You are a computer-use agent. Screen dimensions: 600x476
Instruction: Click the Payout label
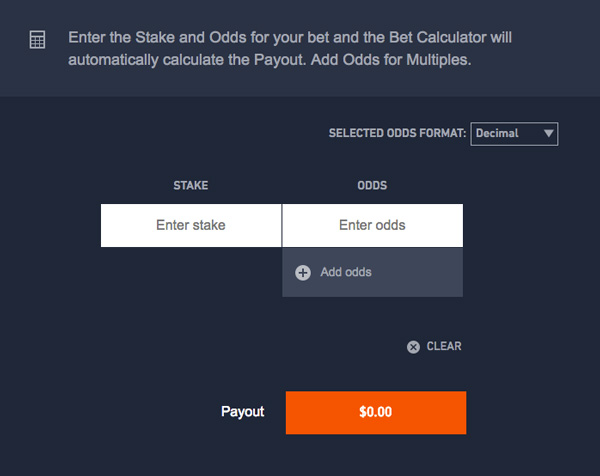point(243,412)
